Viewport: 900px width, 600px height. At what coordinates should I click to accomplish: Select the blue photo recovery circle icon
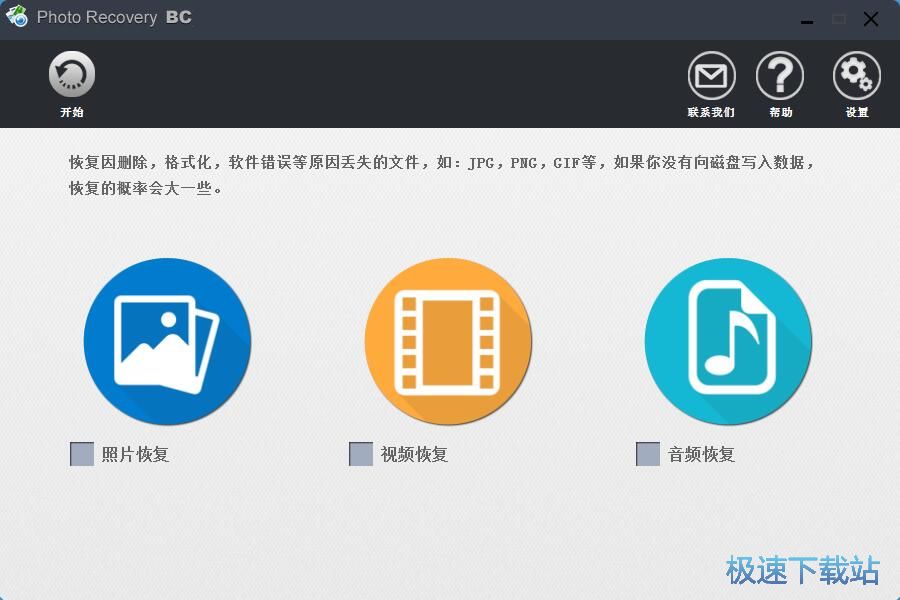[167, 342]
